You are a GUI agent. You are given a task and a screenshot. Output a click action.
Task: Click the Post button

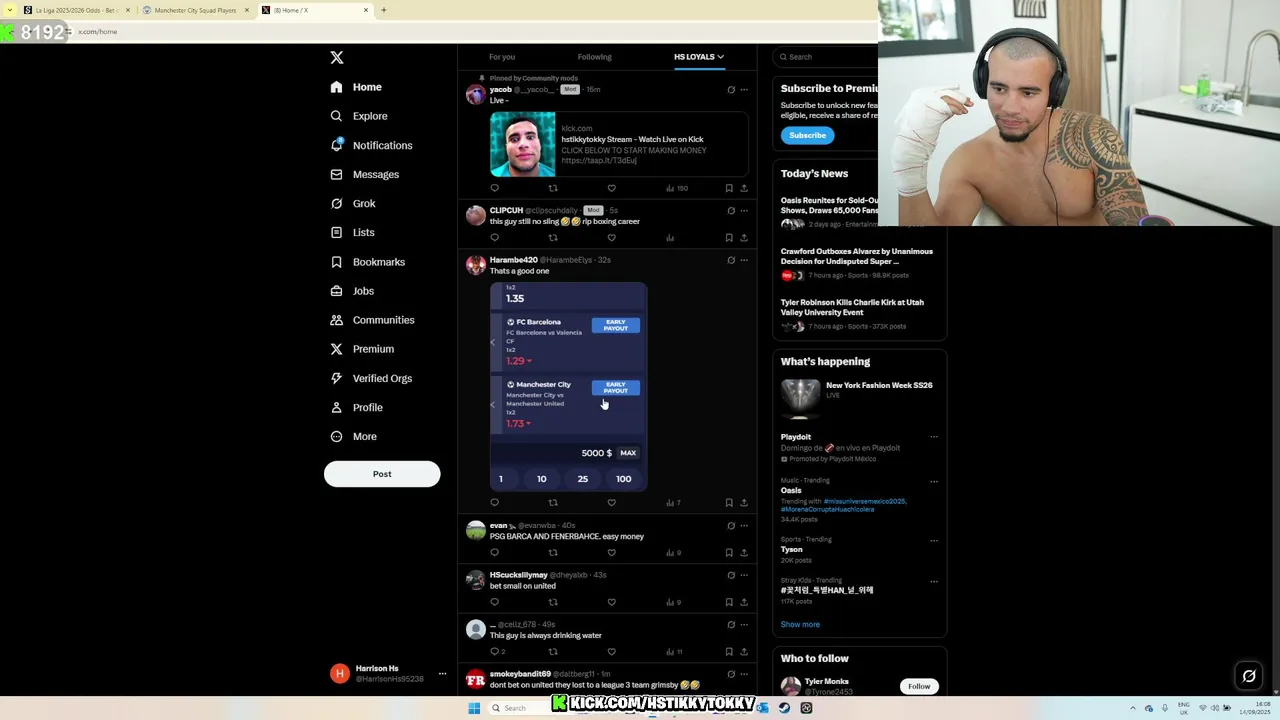point(382,474)
